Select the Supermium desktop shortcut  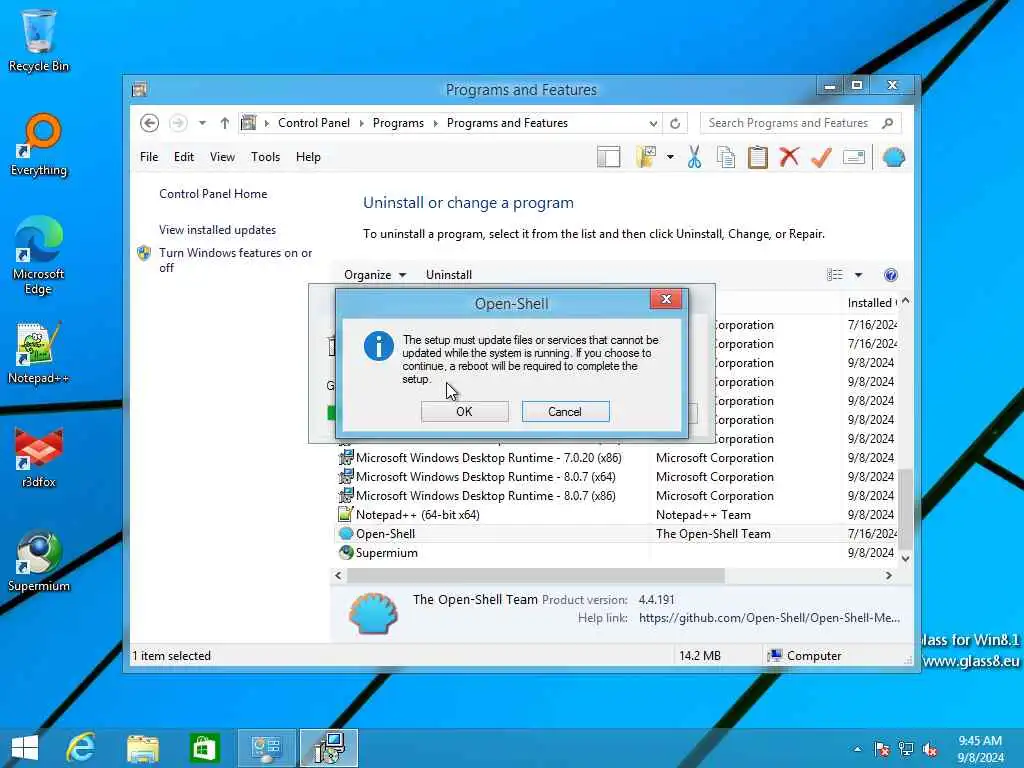[x=39, y=561]
